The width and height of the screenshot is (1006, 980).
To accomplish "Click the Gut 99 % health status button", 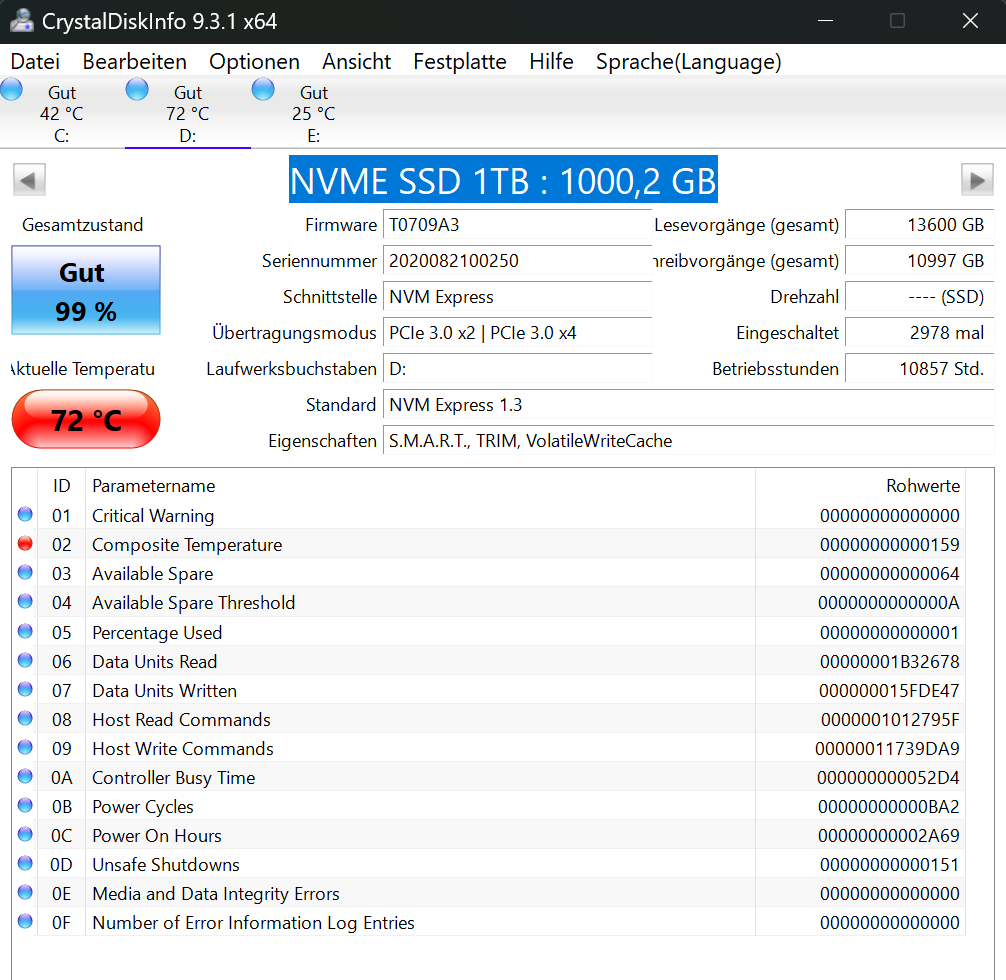I will tap(86, 290).
